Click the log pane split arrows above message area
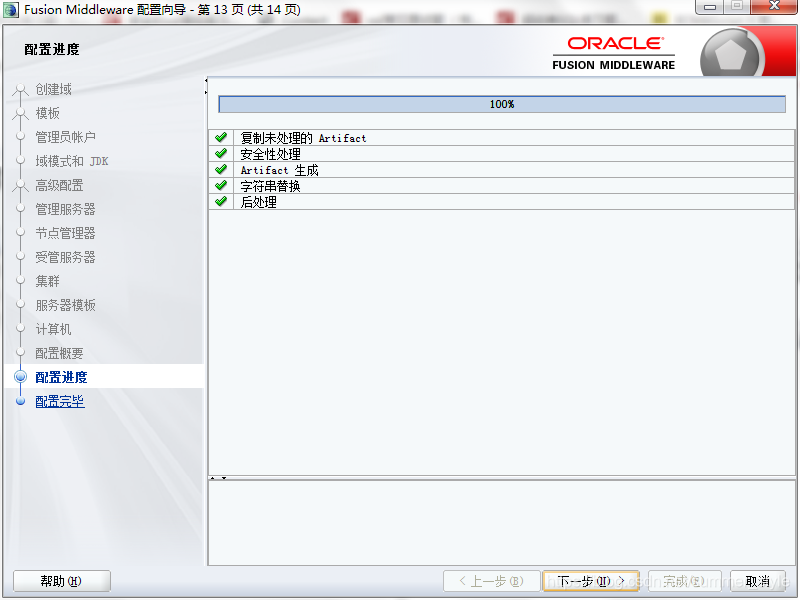The image size is (800, 600). 218,478
